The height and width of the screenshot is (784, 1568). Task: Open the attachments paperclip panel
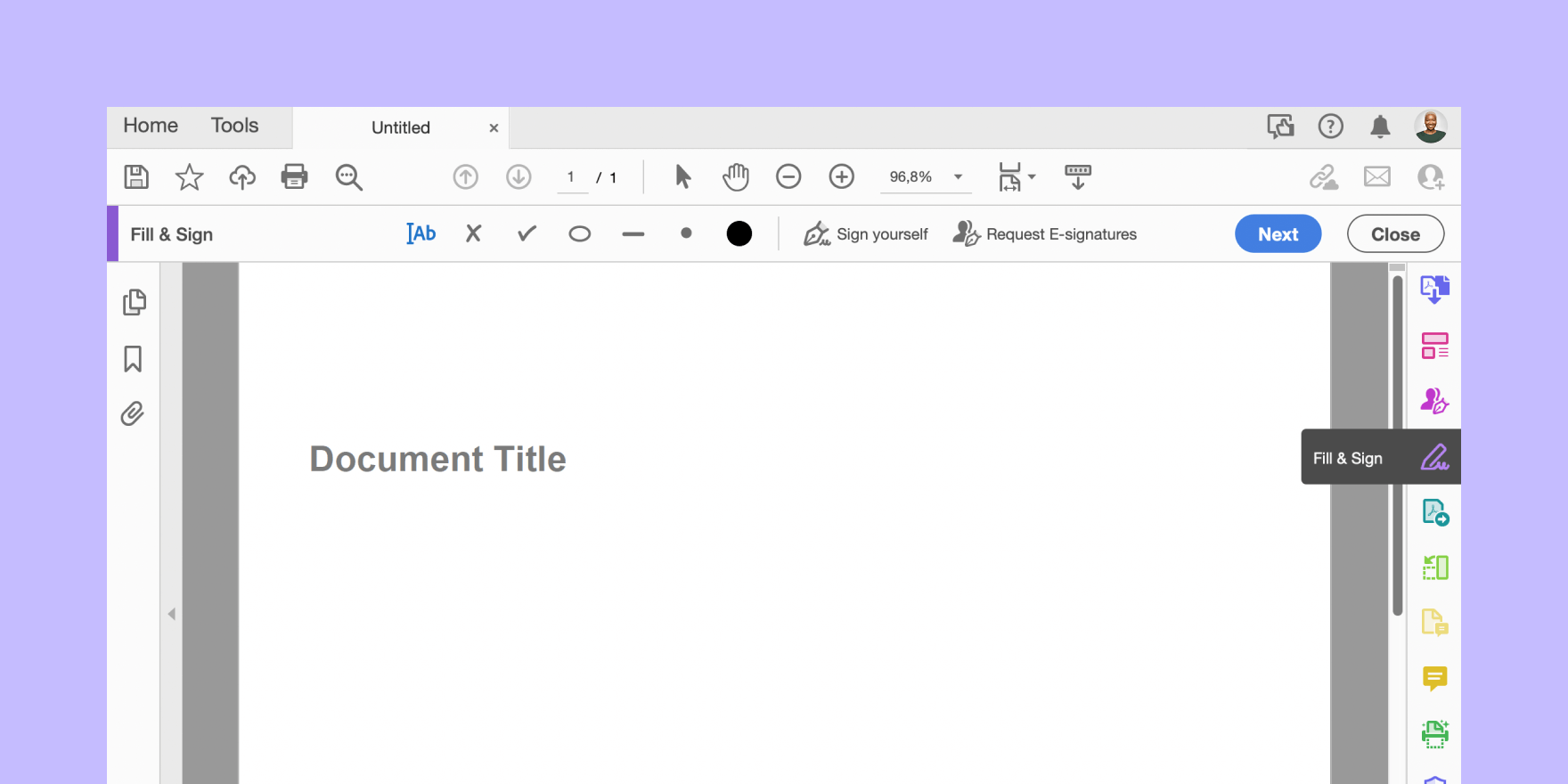point(133,413)
